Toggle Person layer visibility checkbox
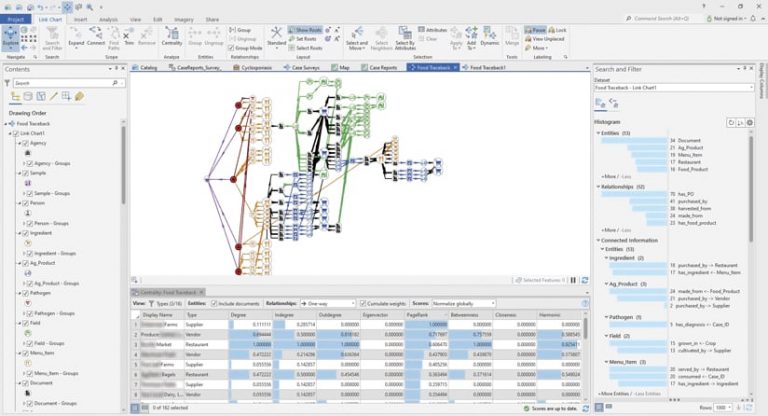 pyautogui.click(x=25, y=203)
